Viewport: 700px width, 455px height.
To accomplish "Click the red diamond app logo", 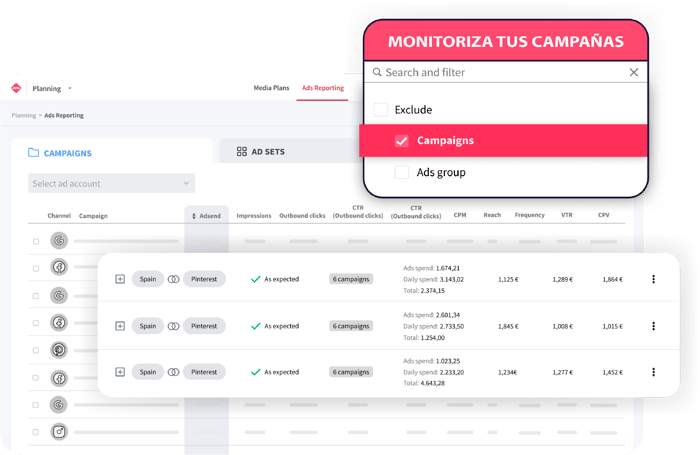I will point(16,88).
